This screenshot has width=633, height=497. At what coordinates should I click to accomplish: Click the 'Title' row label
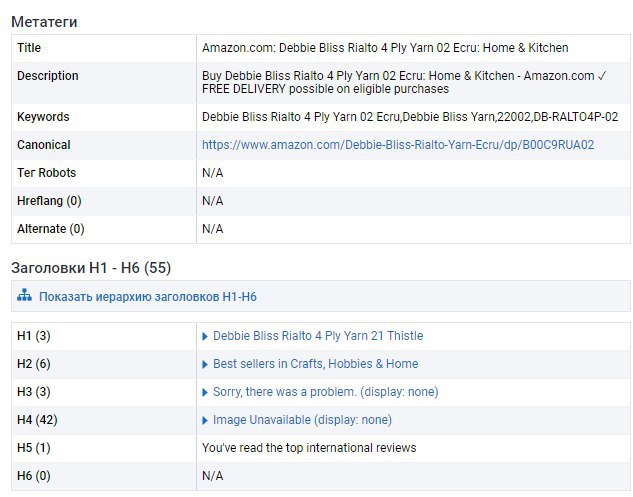coord(29,48)
